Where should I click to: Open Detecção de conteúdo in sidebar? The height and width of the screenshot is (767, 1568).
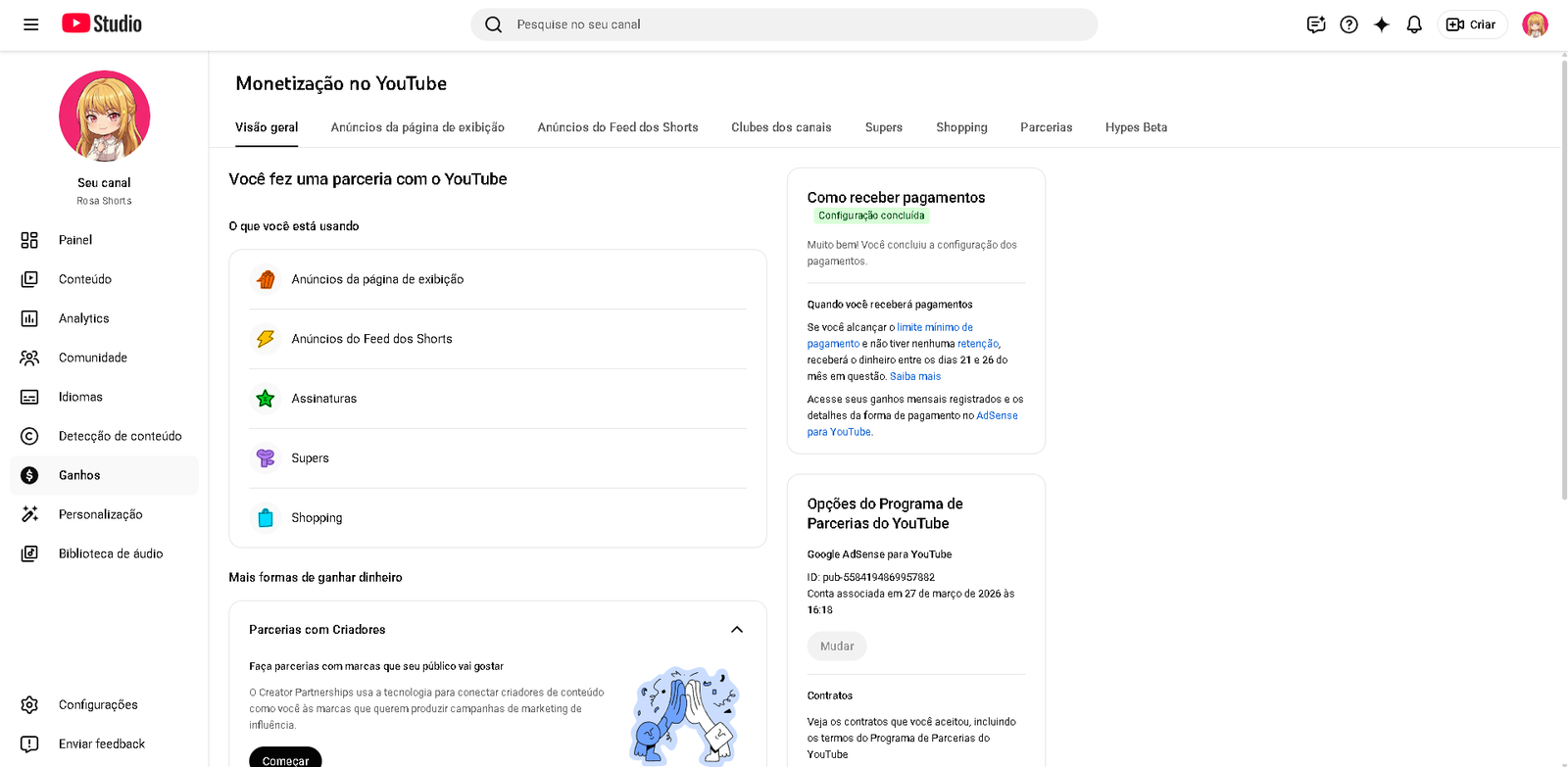click(x=121, y=436)
